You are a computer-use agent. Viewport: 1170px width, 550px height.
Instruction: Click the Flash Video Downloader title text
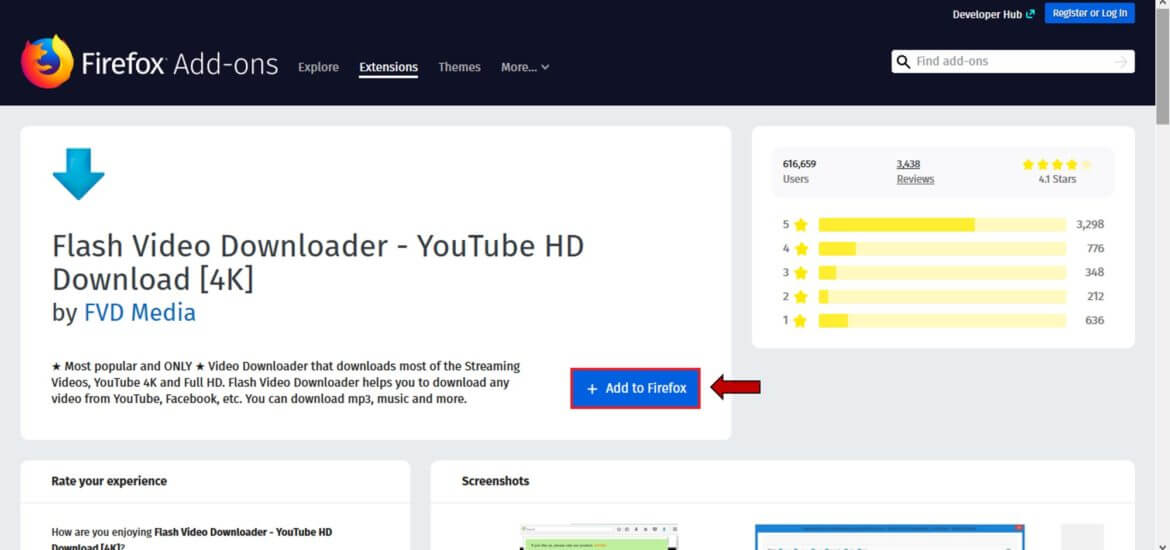[318, 262]
